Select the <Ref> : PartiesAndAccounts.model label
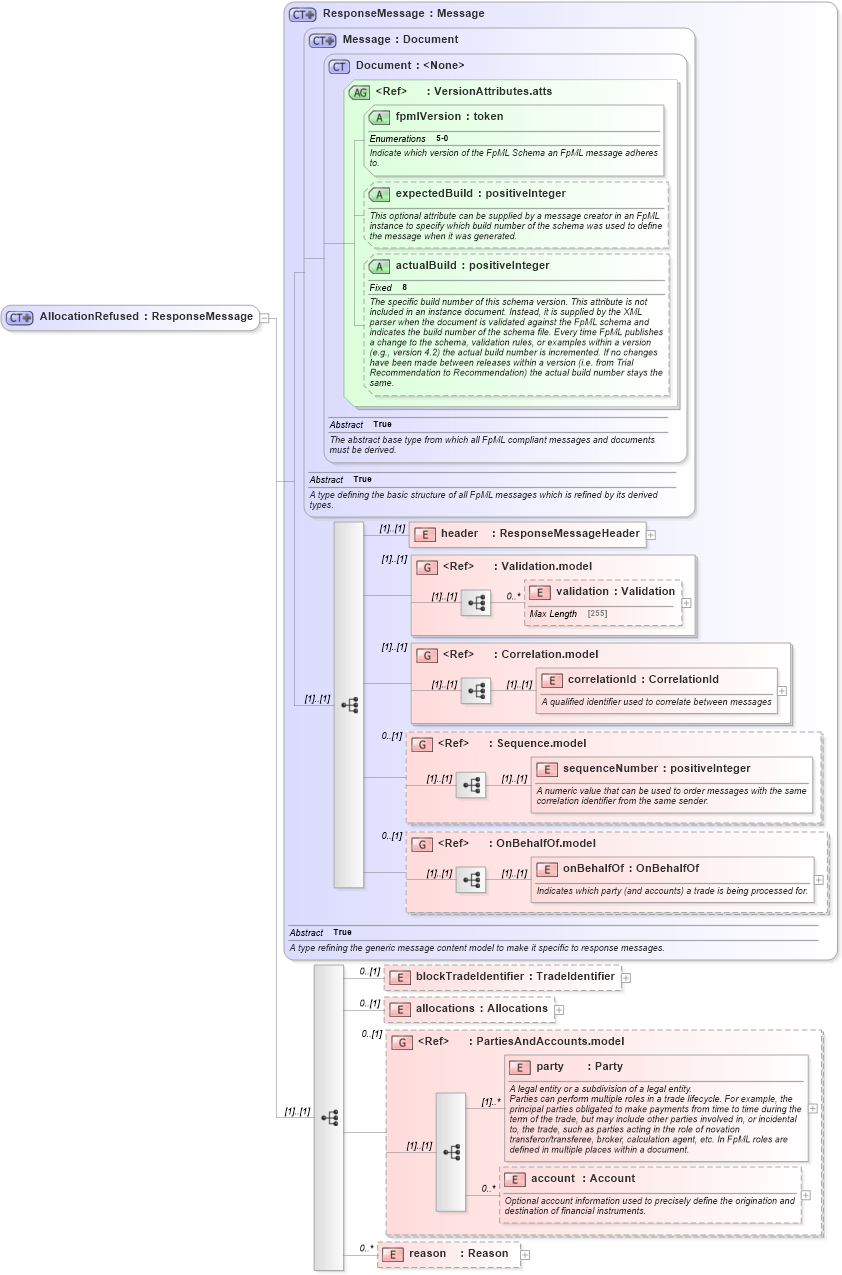Image resolution: width=842 pixels, height=1275 pixels. coord(520,1042)
